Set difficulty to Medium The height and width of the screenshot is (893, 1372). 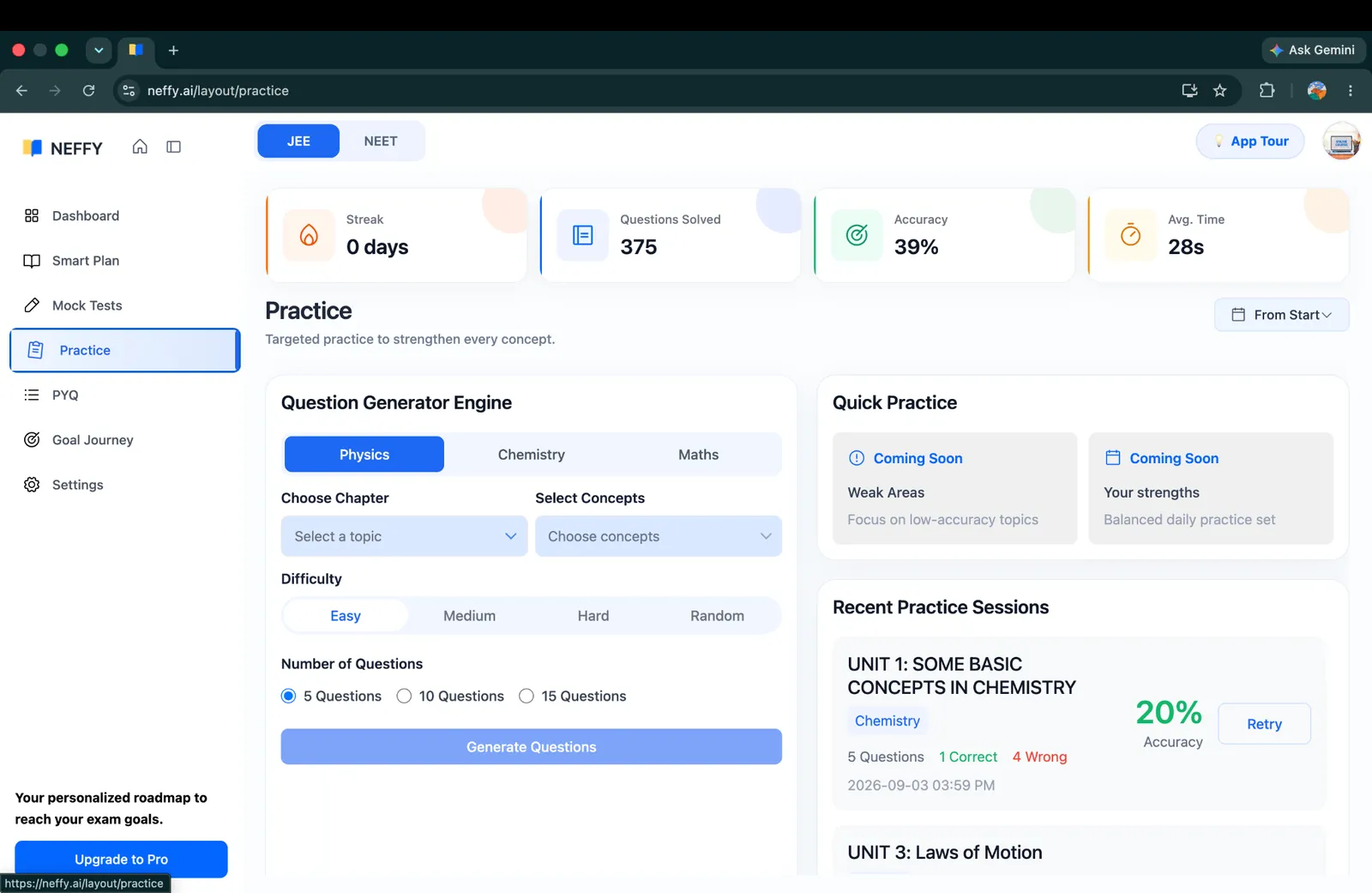(x=469, y=616)
